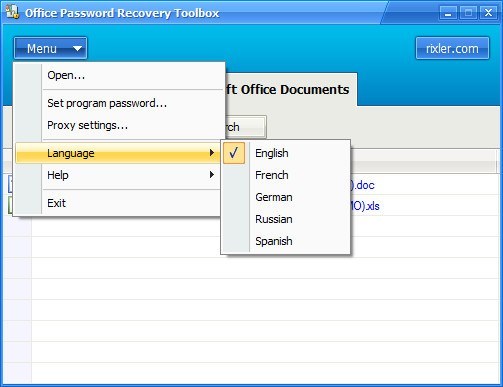The image size is (503, 387).
Task: Switch interface language to German
Action: pos(286,197)
